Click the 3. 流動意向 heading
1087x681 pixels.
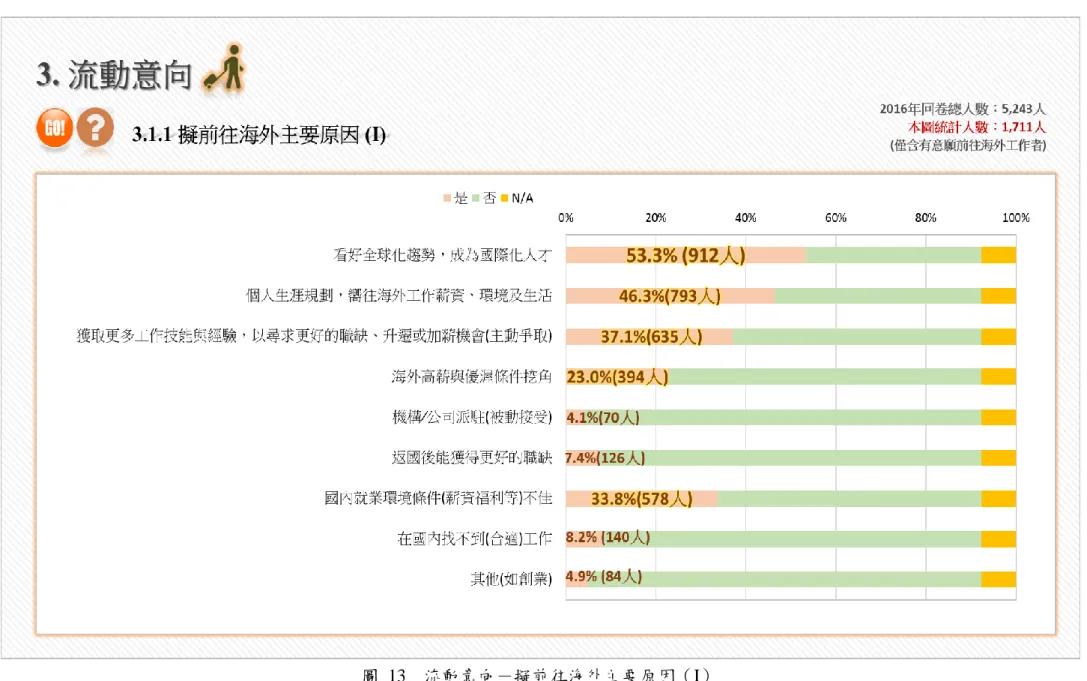(x=114, y=74)
